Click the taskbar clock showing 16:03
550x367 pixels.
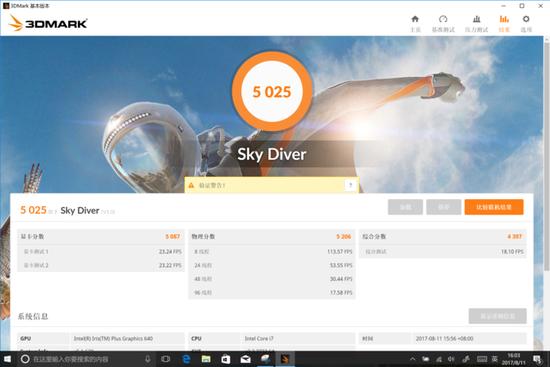coord(514,359)
